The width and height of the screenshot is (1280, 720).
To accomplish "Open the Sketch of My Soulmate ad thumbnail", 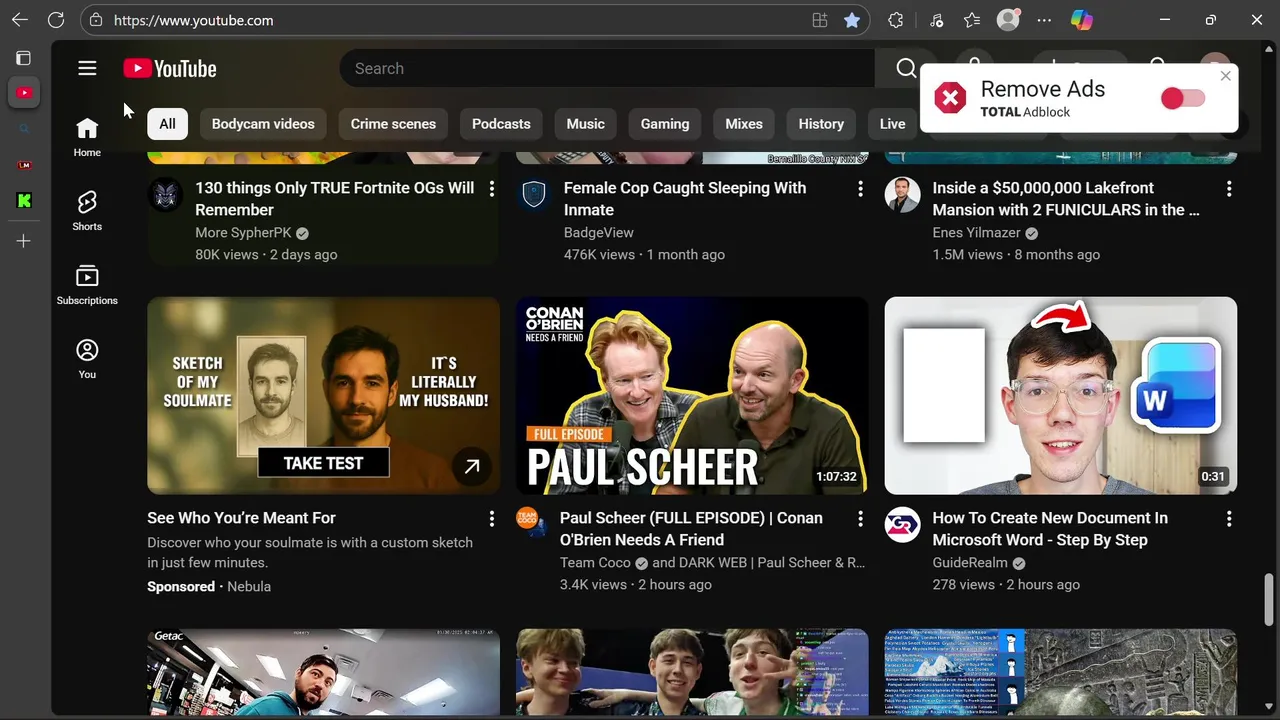I will 323,395.
